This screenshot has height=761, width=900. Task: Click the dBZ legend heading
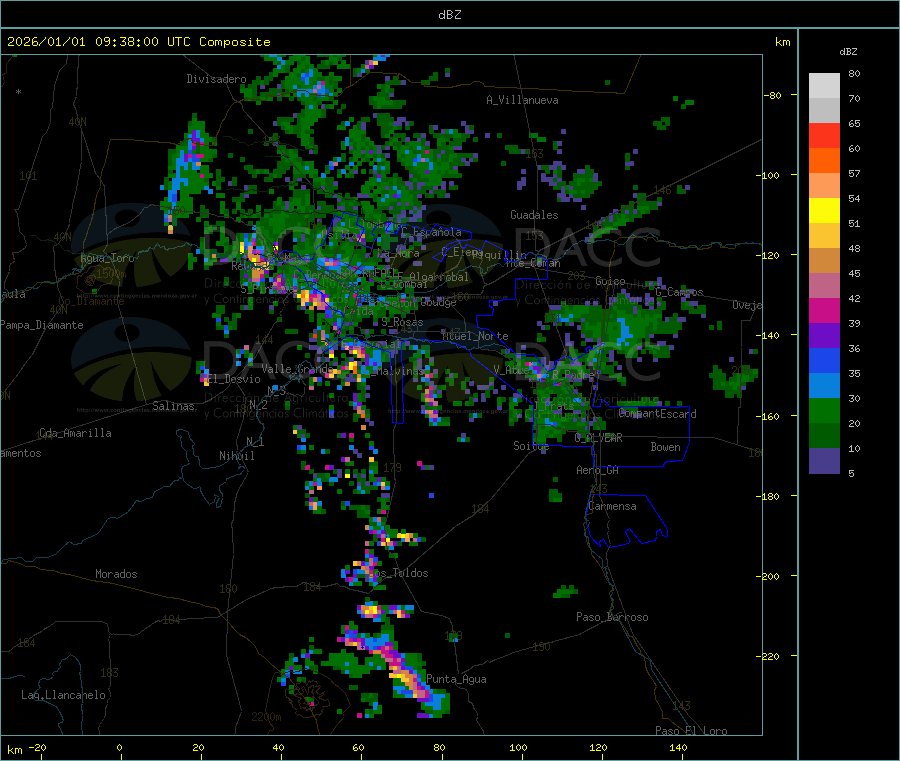(x=848, y=52)
